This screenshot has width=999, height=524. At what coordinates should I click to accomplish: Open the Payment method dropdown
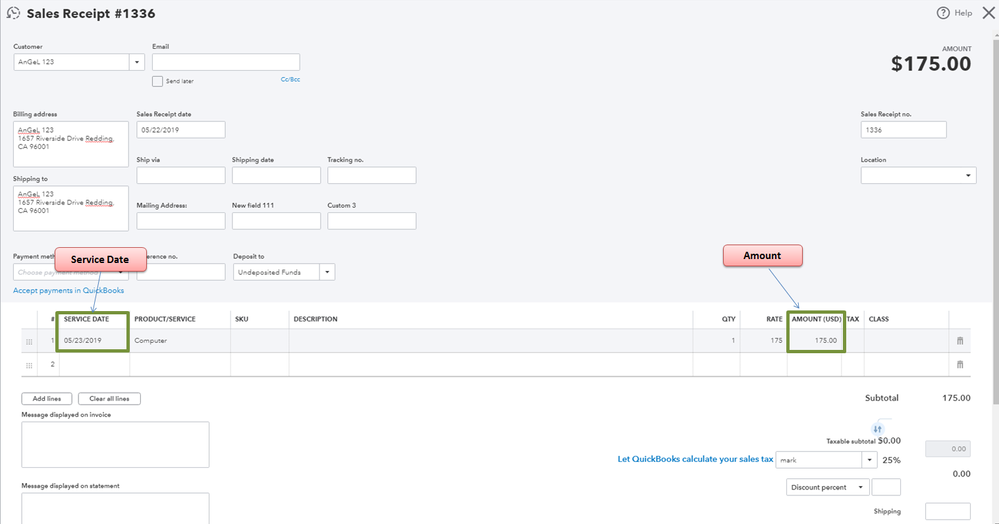120,272
